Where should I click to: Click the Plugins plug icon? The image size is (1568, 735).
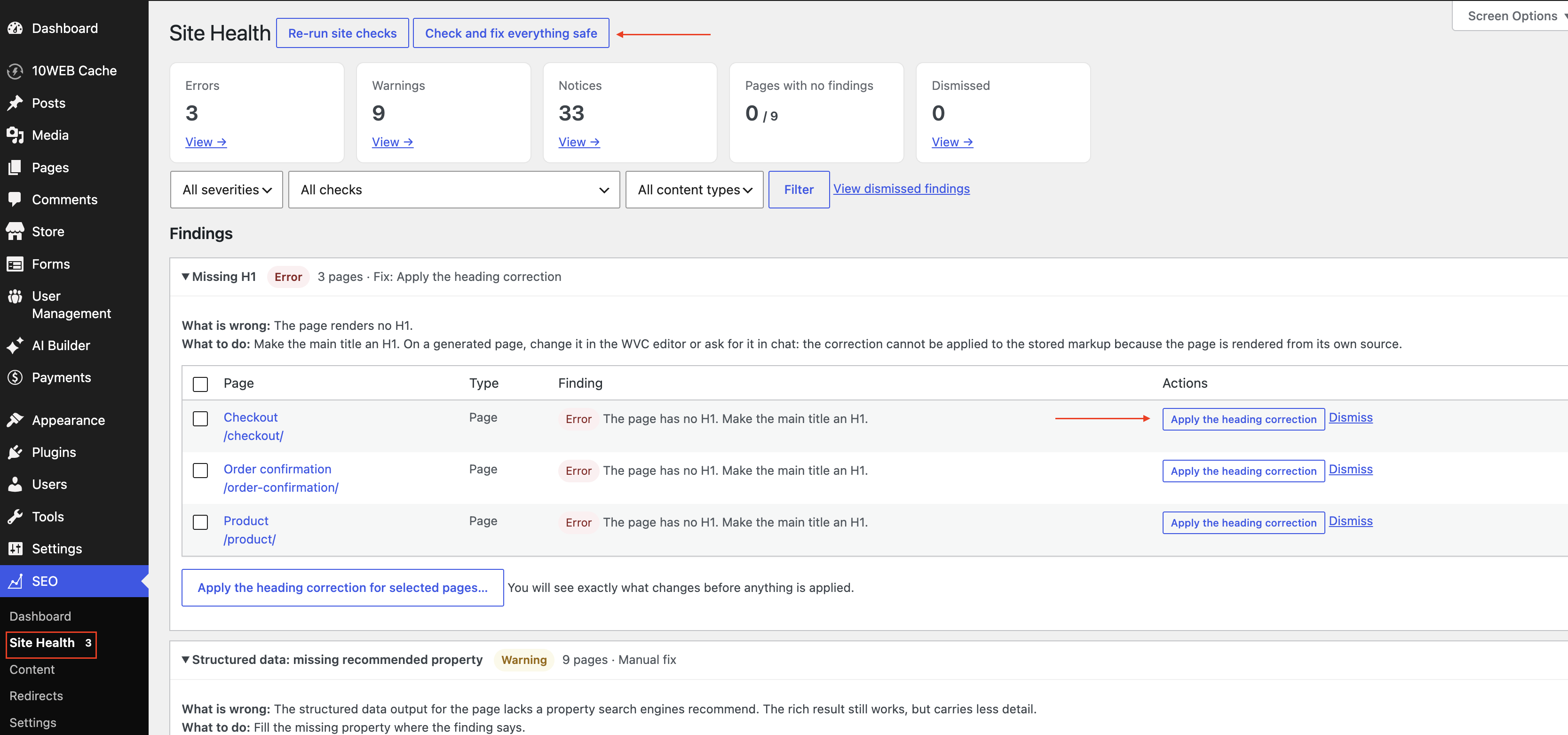coord(15,453)
